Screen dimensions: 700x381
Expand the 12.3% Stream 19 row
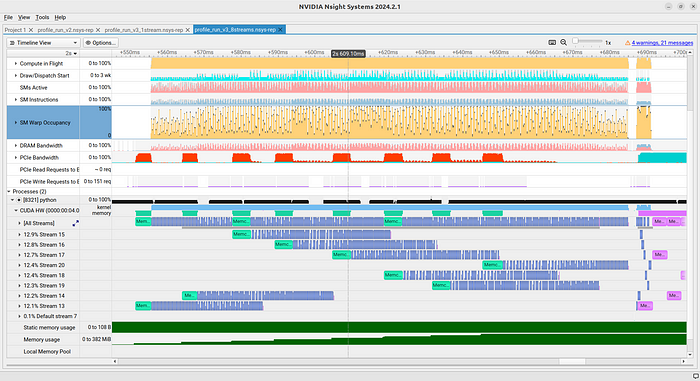click(20, 285)
